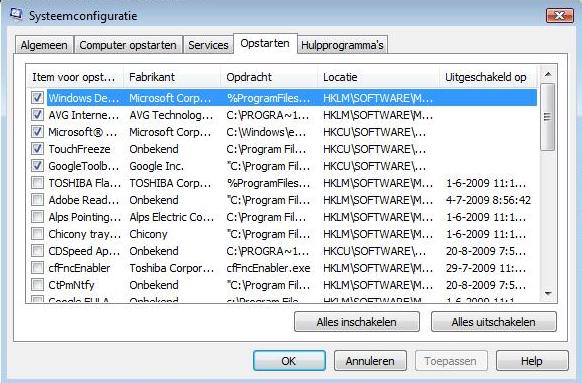582x383 pixels.
Task: Sort by the Uitgeschakeld op column header
Action: [x=488, y=77]
